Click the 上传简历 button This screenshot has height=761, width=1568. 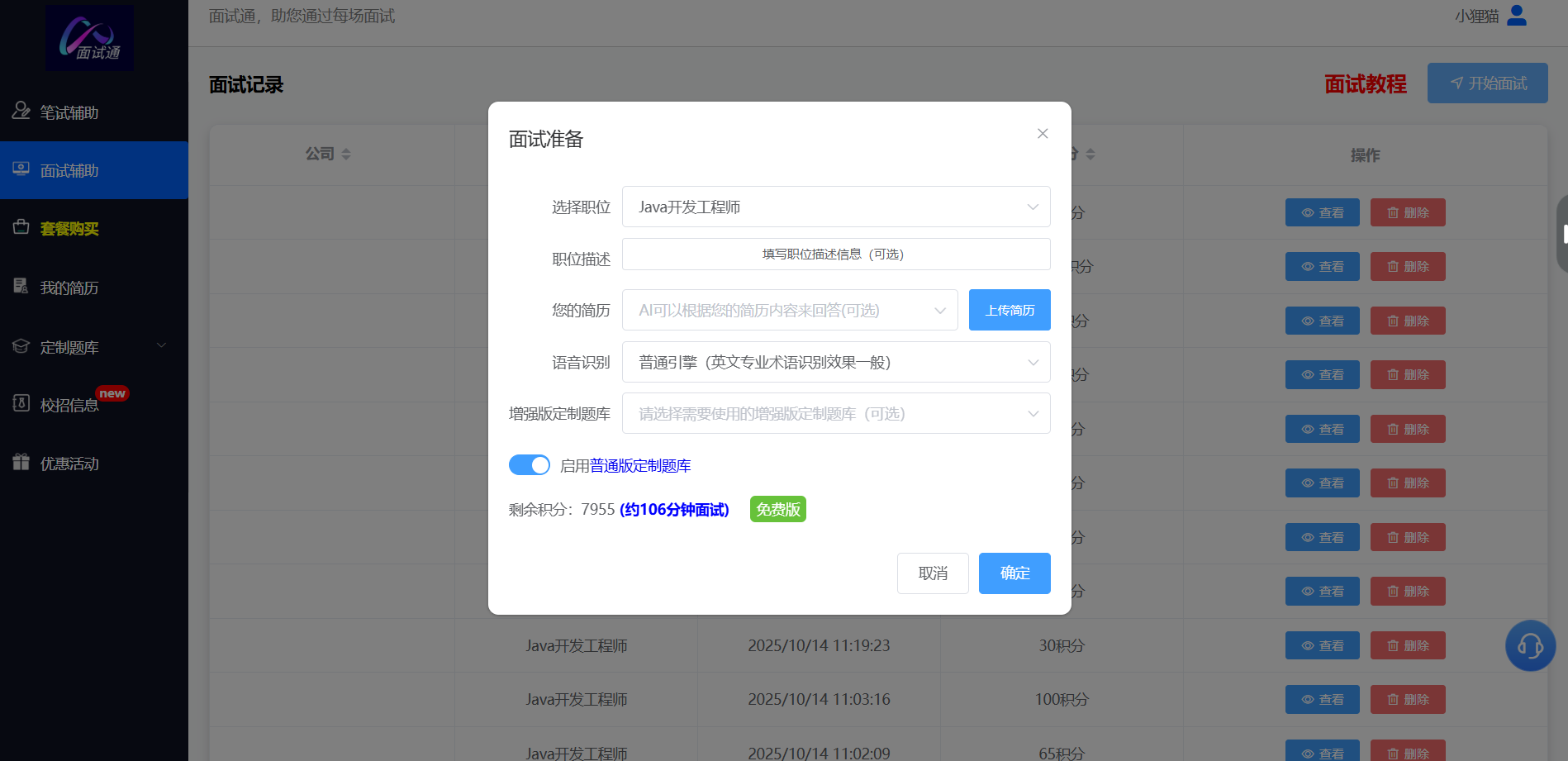pyautogui.click(x=1010, y=310)
